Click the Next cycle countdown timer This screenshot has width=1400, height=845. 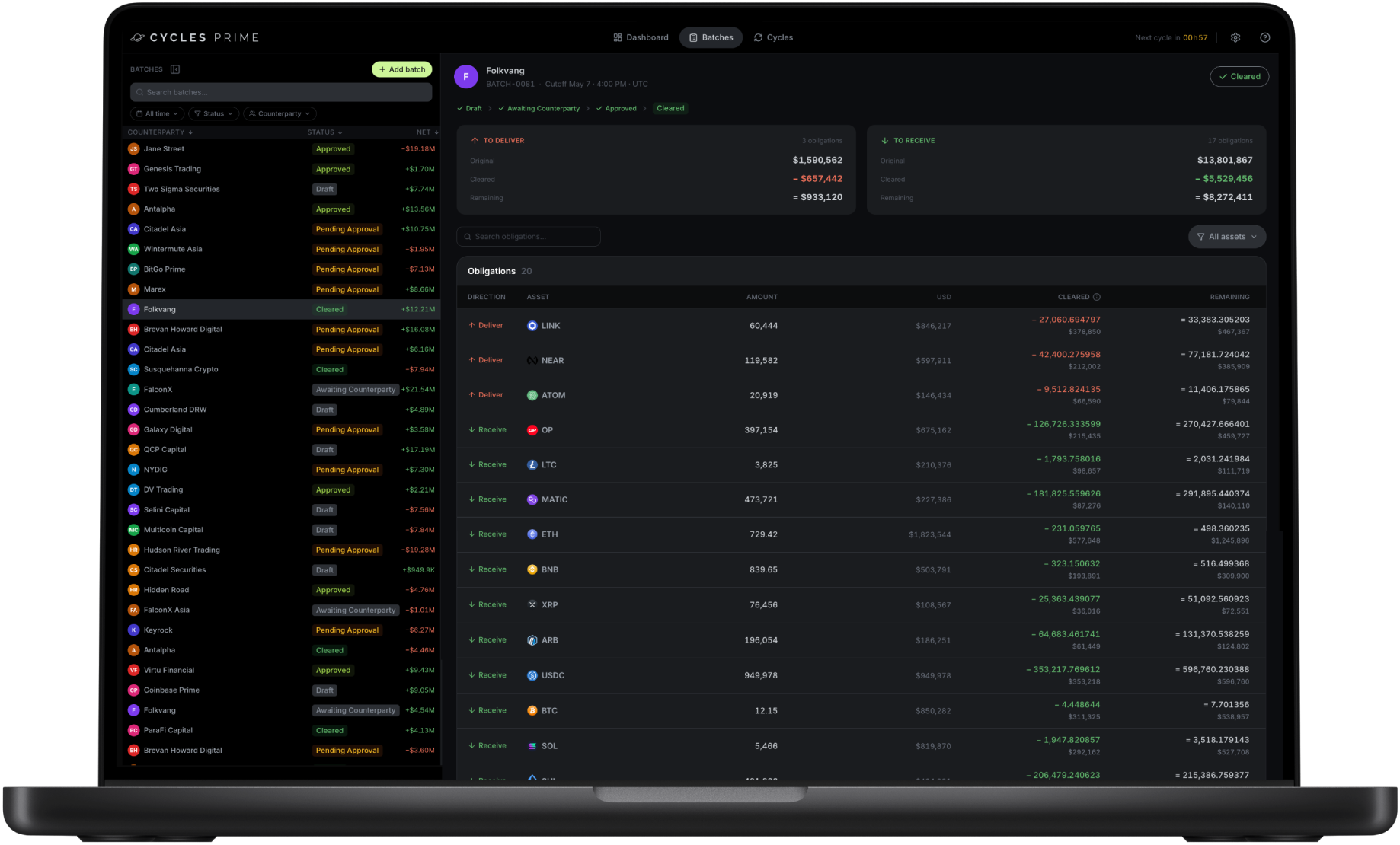[1171, 37]
